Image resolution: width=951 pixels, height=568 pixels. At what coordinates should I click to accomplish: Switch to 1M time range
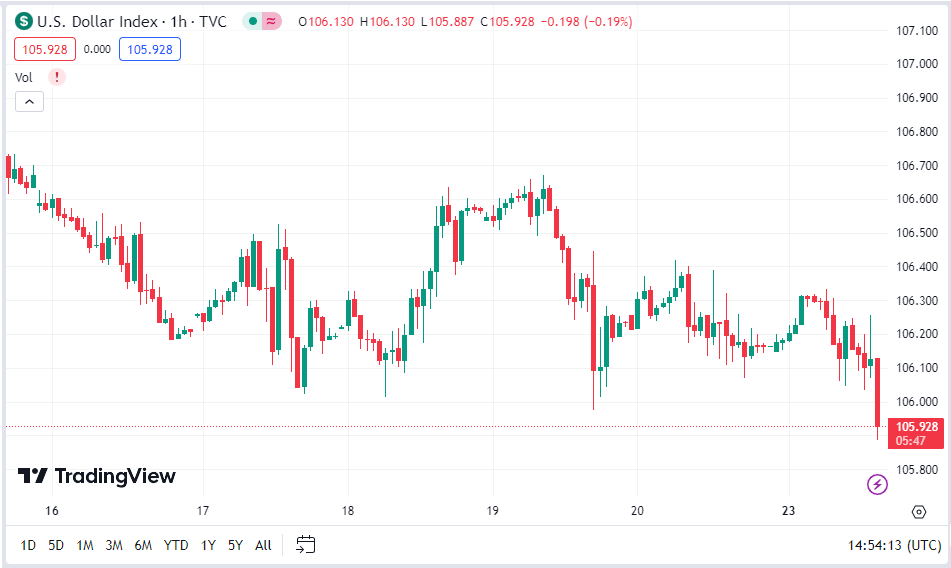(x=85, y=545)
